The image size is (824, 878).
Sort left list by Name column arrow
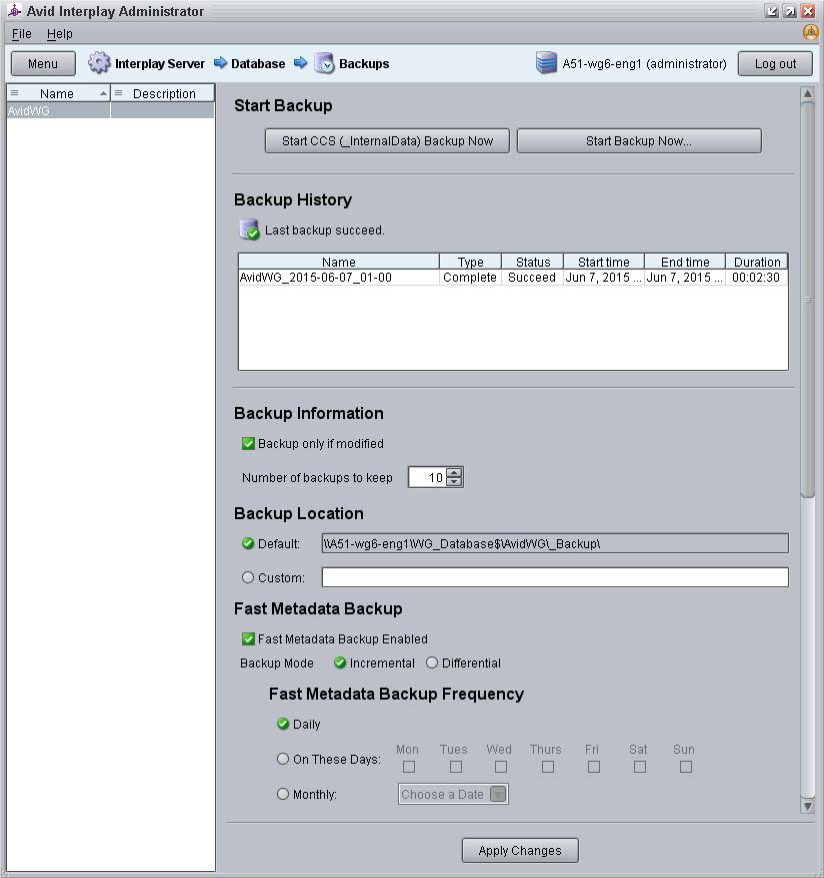point(103,94)
